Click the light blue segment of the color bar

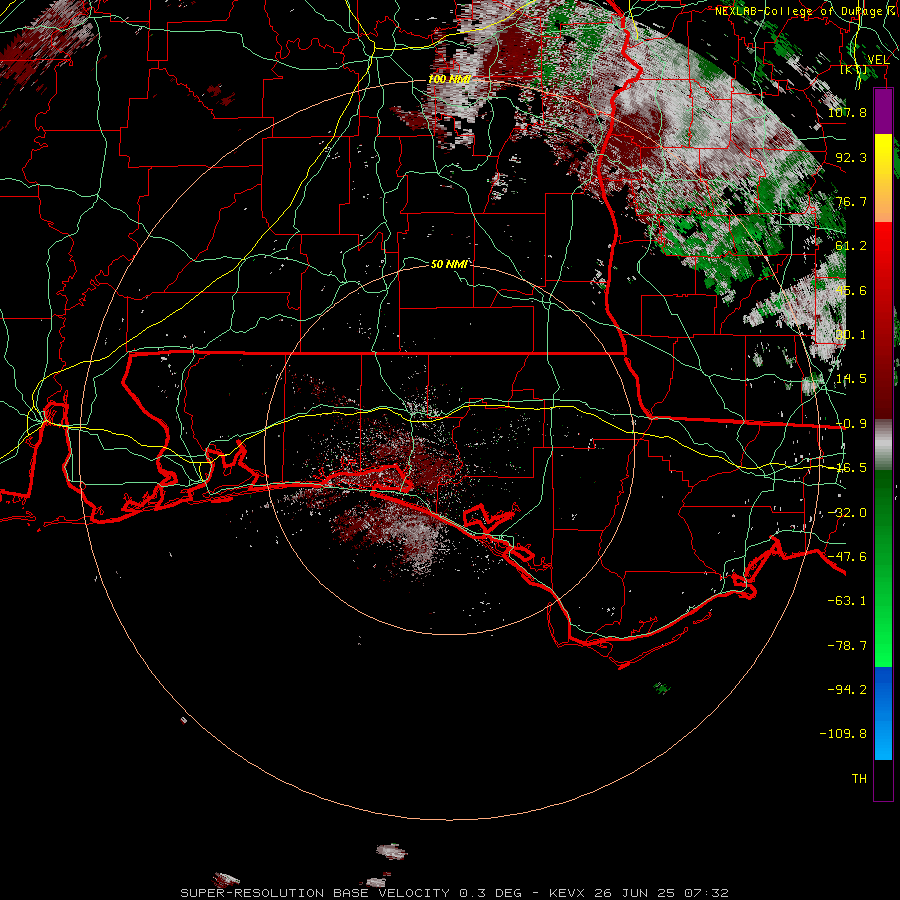[883, 738]
